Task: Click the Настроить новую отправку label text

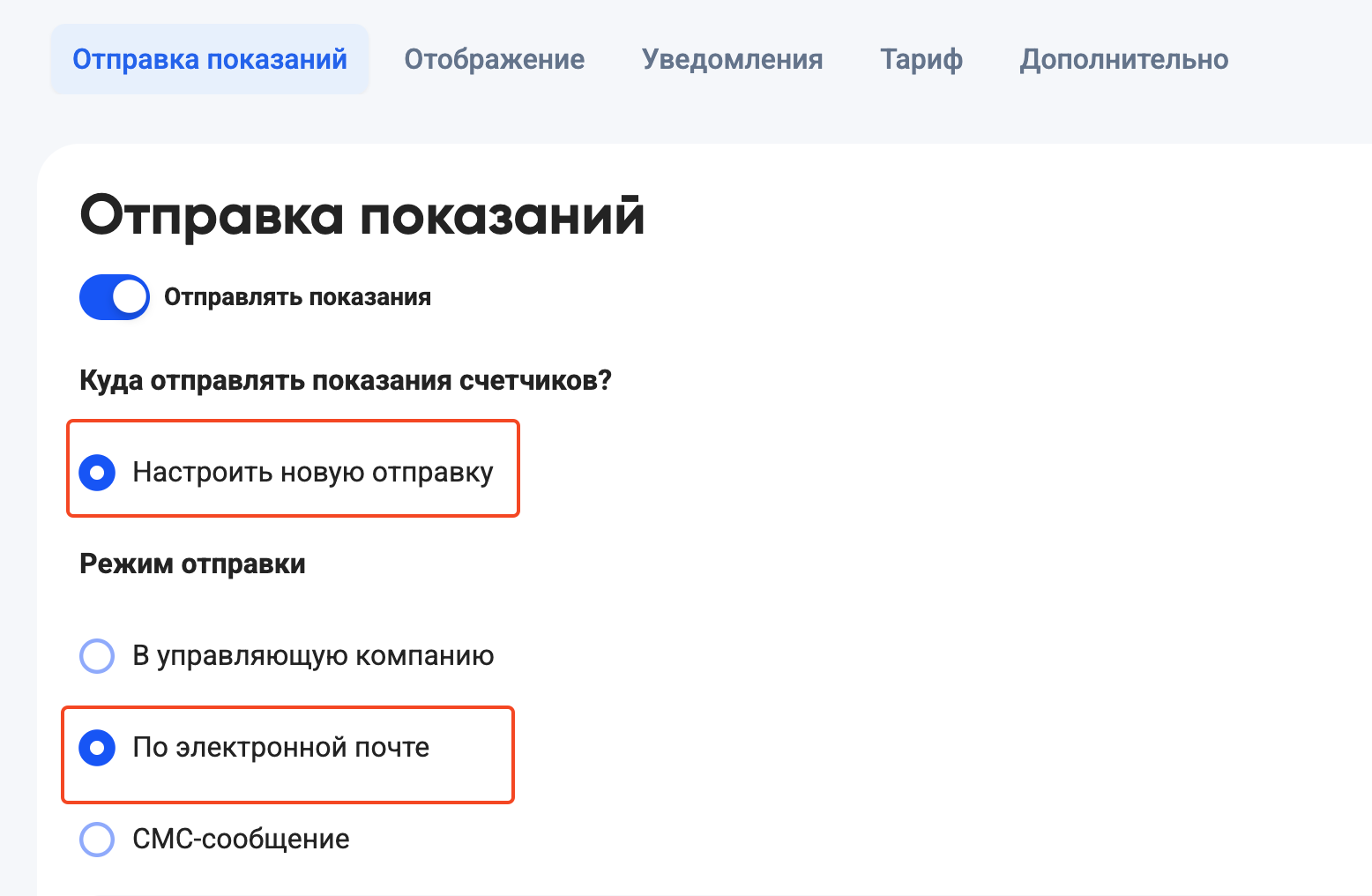Action: point(313,473)
